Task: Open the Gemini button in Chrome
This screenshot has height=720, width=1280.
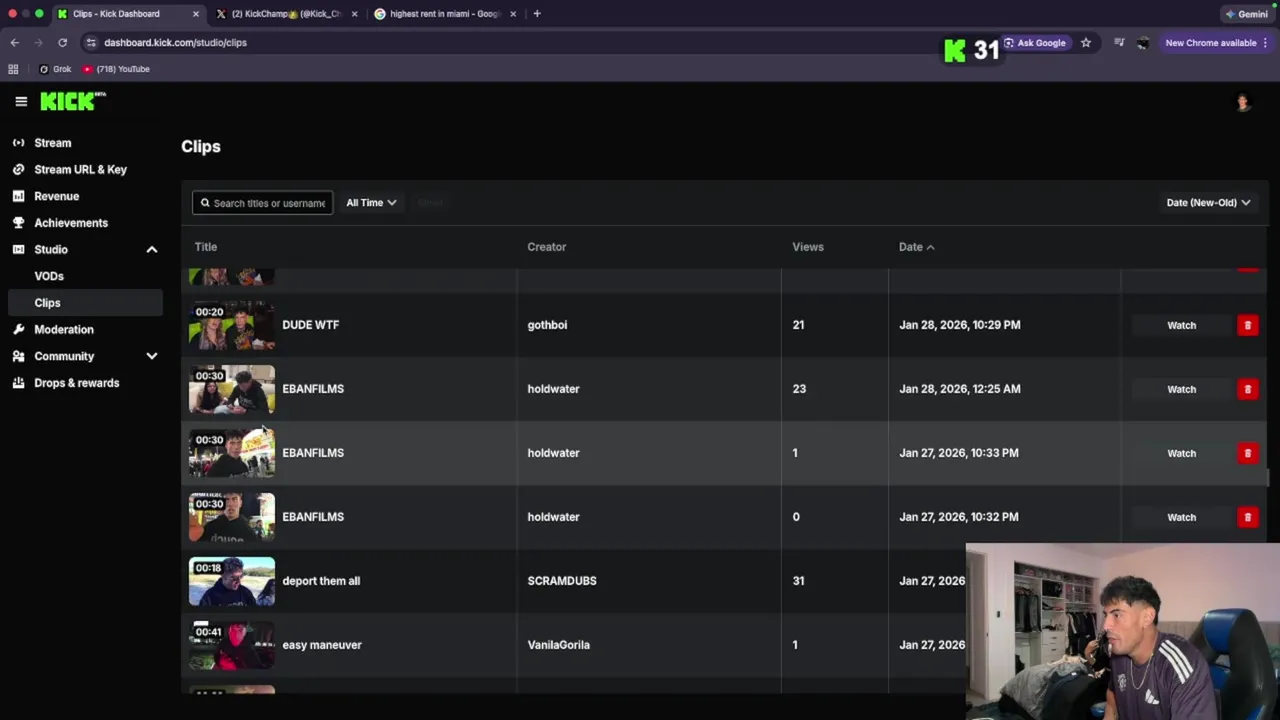Action: 1246,14
